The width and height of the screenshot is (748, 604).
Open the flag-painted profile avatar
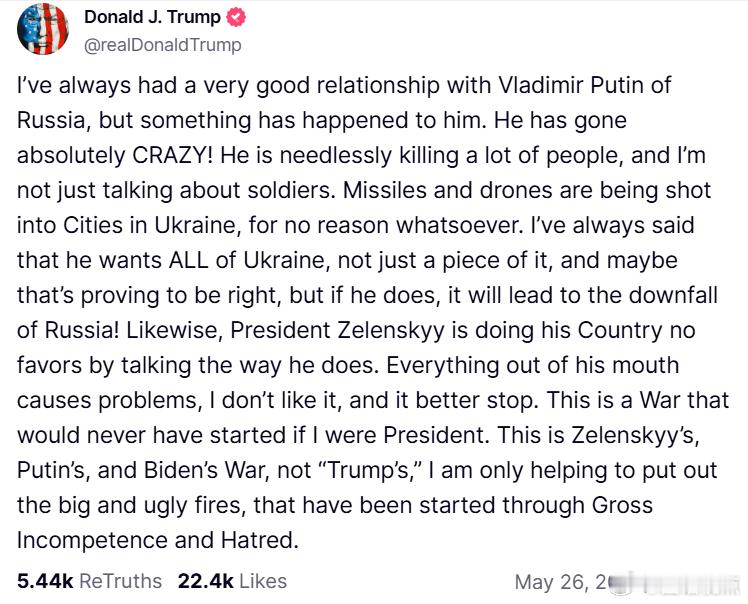point(43,29)
